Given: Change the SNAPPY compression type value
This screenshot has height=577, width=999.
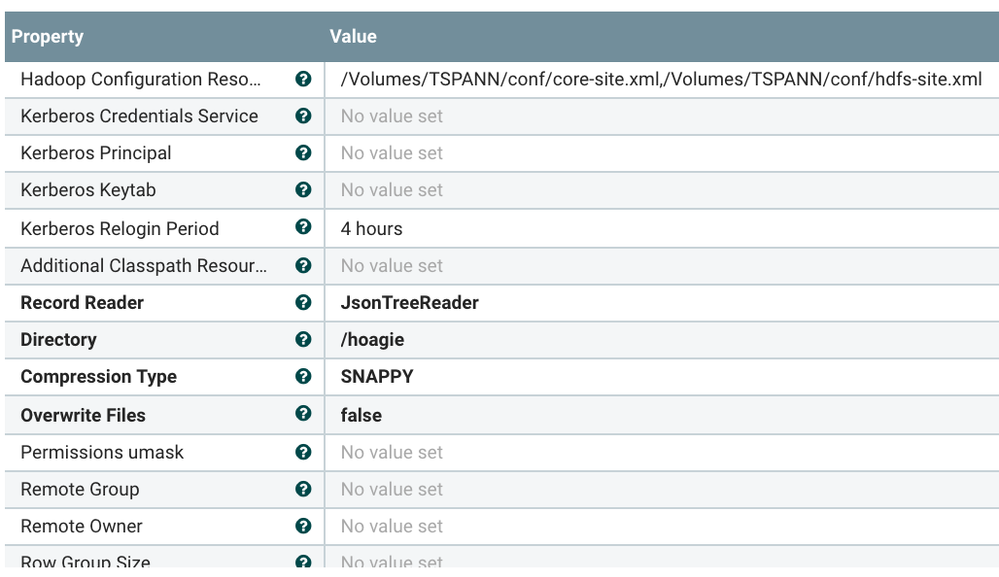Looking at the screenshot, I should coord(377,377).
